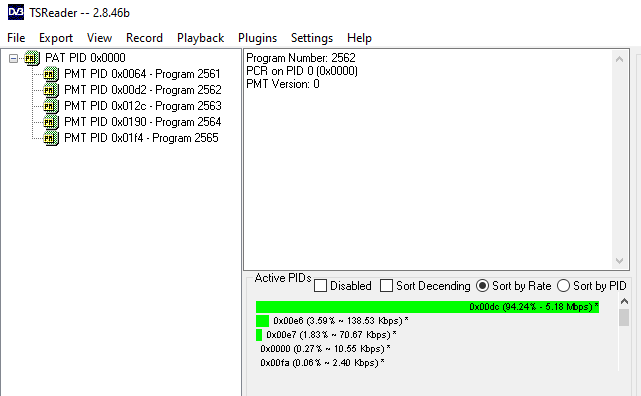Viewport: 641px width, 396px height.
Task: Click the Active PIDs scrollbar thumb
Action: (624, 318)
